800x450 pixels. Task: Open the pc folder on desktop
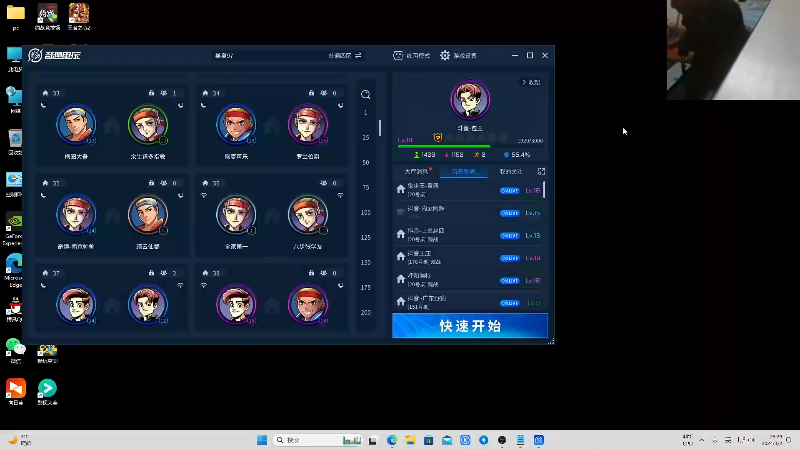15,17
